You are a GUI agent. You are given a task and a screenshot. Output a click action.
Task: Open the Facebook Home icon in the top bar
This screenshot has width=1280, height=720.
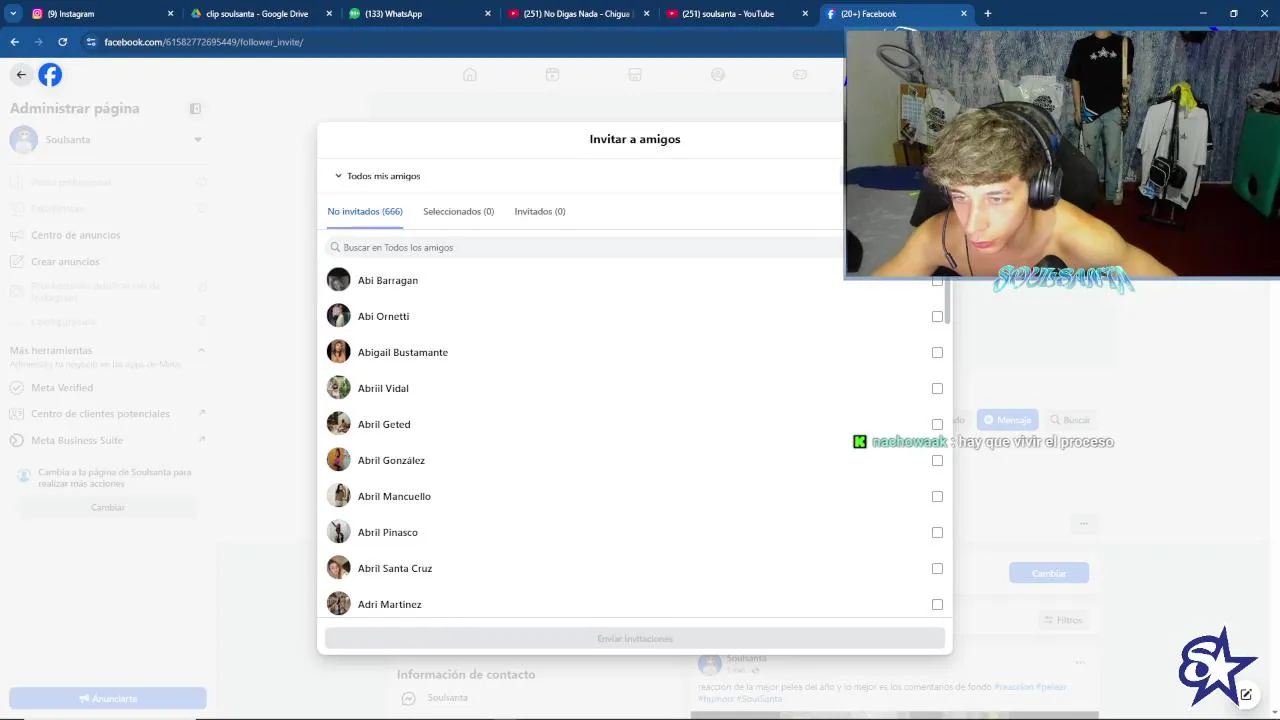coord(470,75)
